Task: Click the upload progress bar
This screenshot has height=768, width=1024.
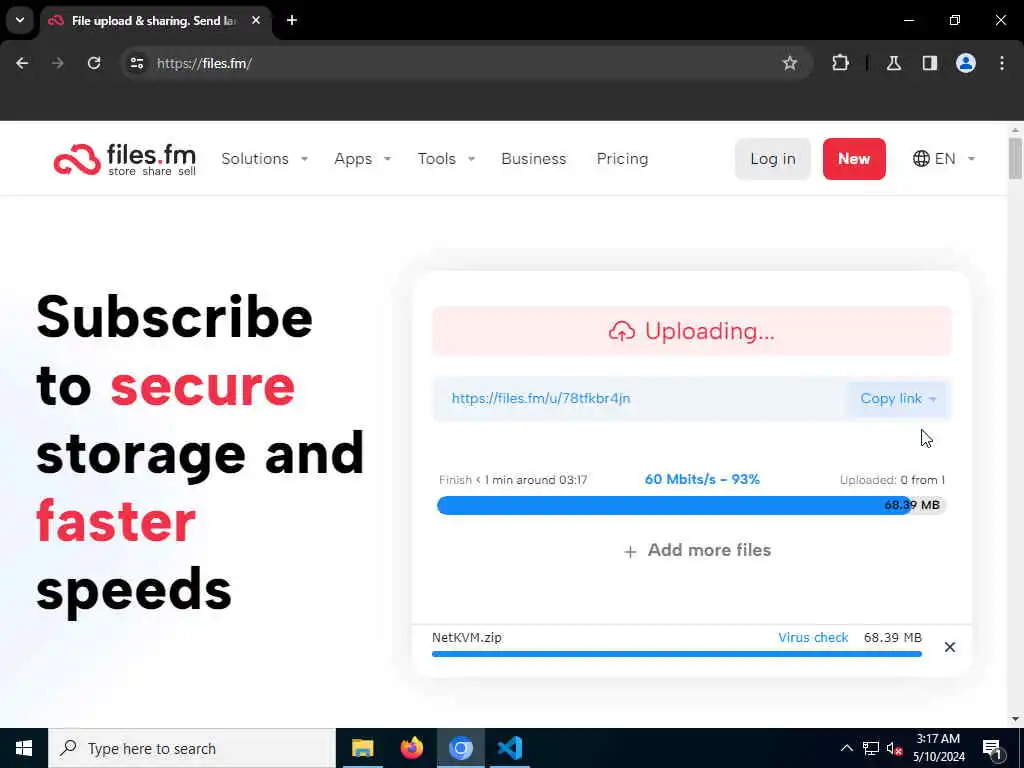Action: click(692, 505)
